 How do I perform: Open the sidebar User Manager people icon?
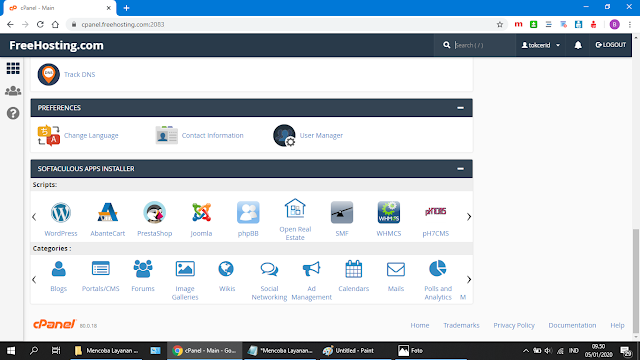pyautogui.click(x=13, y=91)
